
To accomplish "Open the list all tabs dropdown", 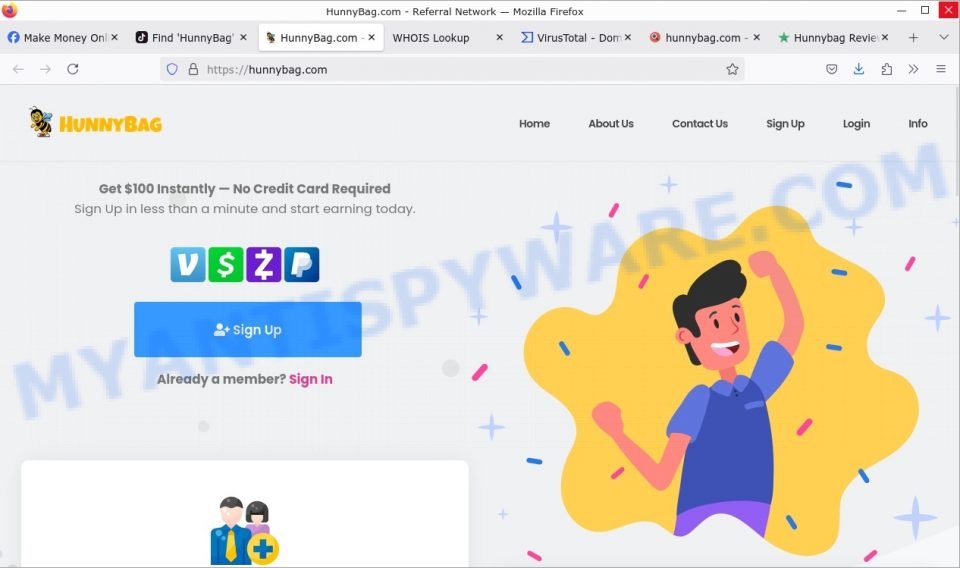I will 943,37.
